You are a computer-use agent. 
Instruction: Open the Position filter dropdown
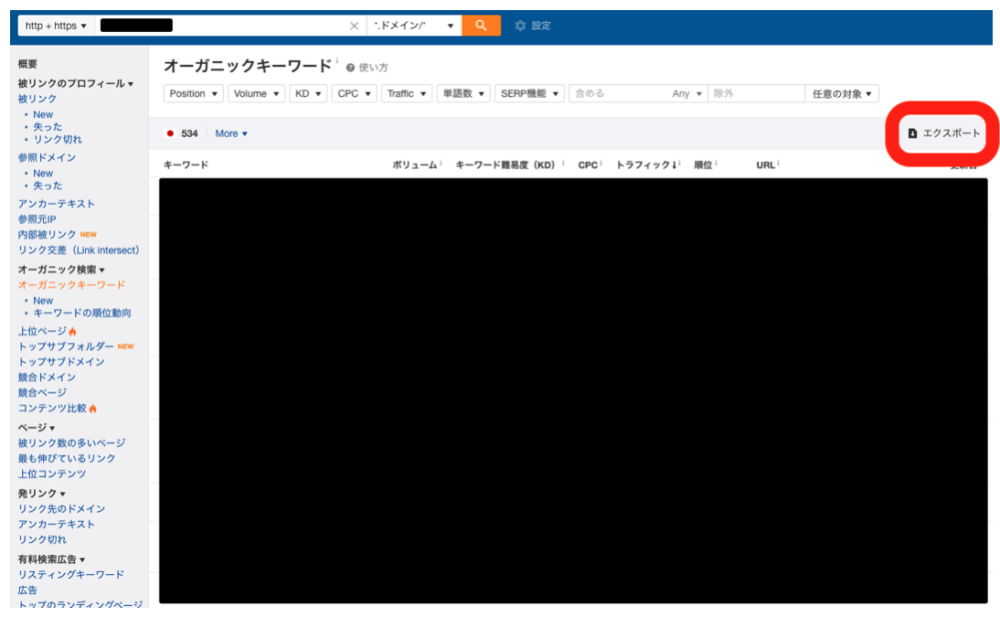tap(194, 94)
